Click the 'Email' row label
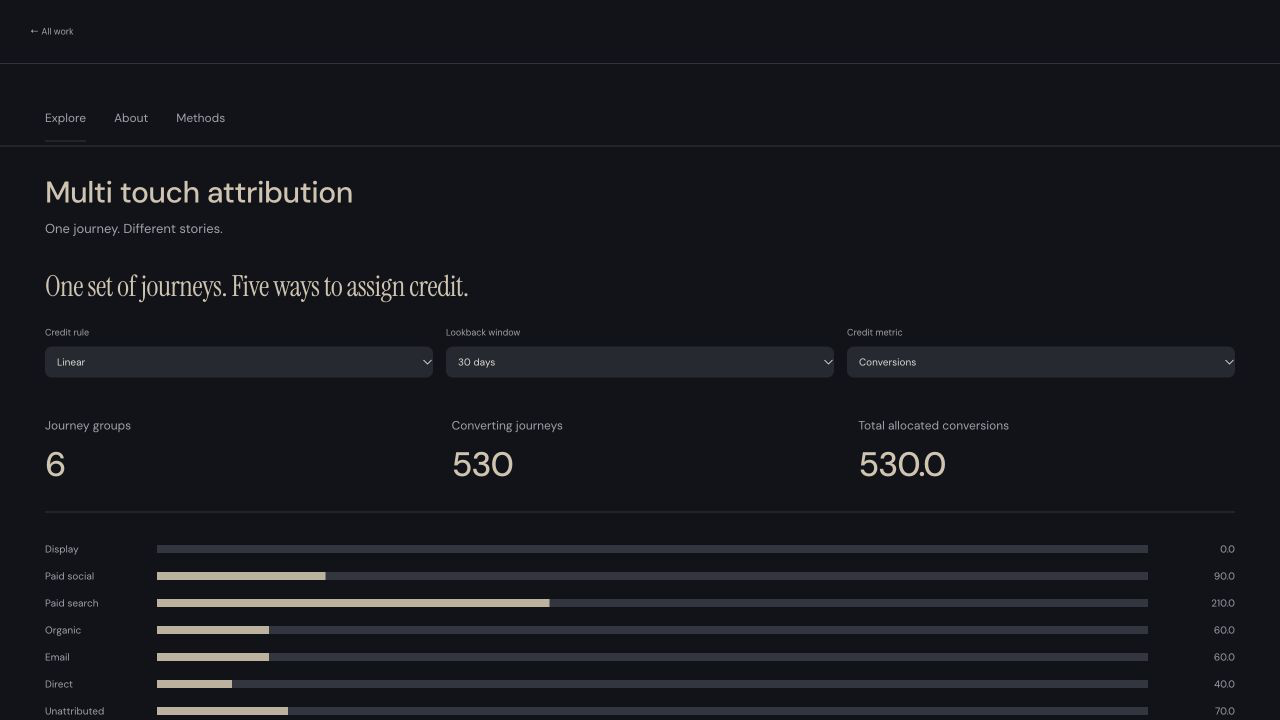The image size is (1280, 720). 57,657
